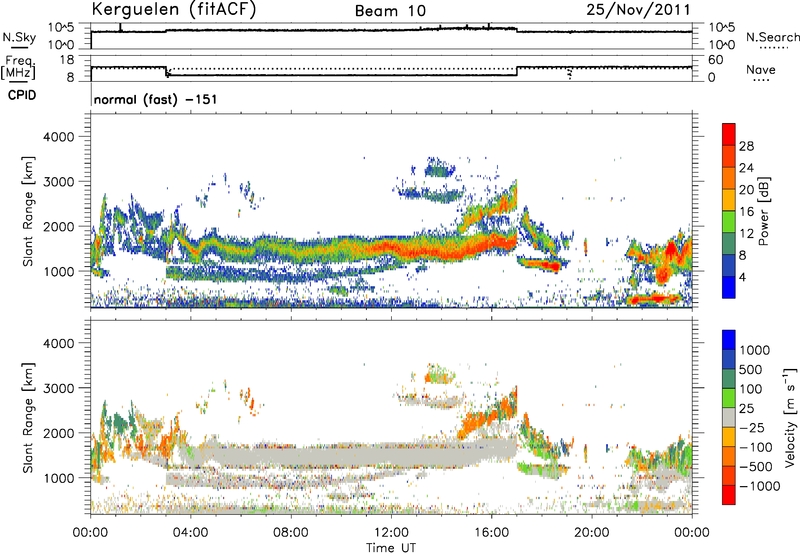Click the '60' Nave axis tick label
Viewport: 800px width, 554px height.
(x=715, y=60)
